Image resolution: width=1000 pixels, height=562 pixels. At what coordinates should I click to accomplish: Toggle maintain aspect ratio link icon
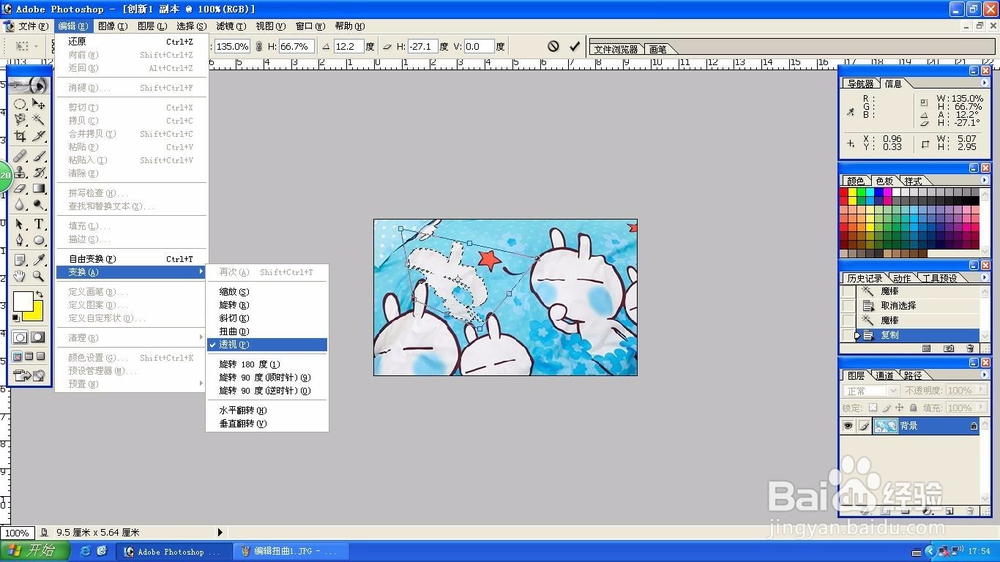[x=258, y=46]
